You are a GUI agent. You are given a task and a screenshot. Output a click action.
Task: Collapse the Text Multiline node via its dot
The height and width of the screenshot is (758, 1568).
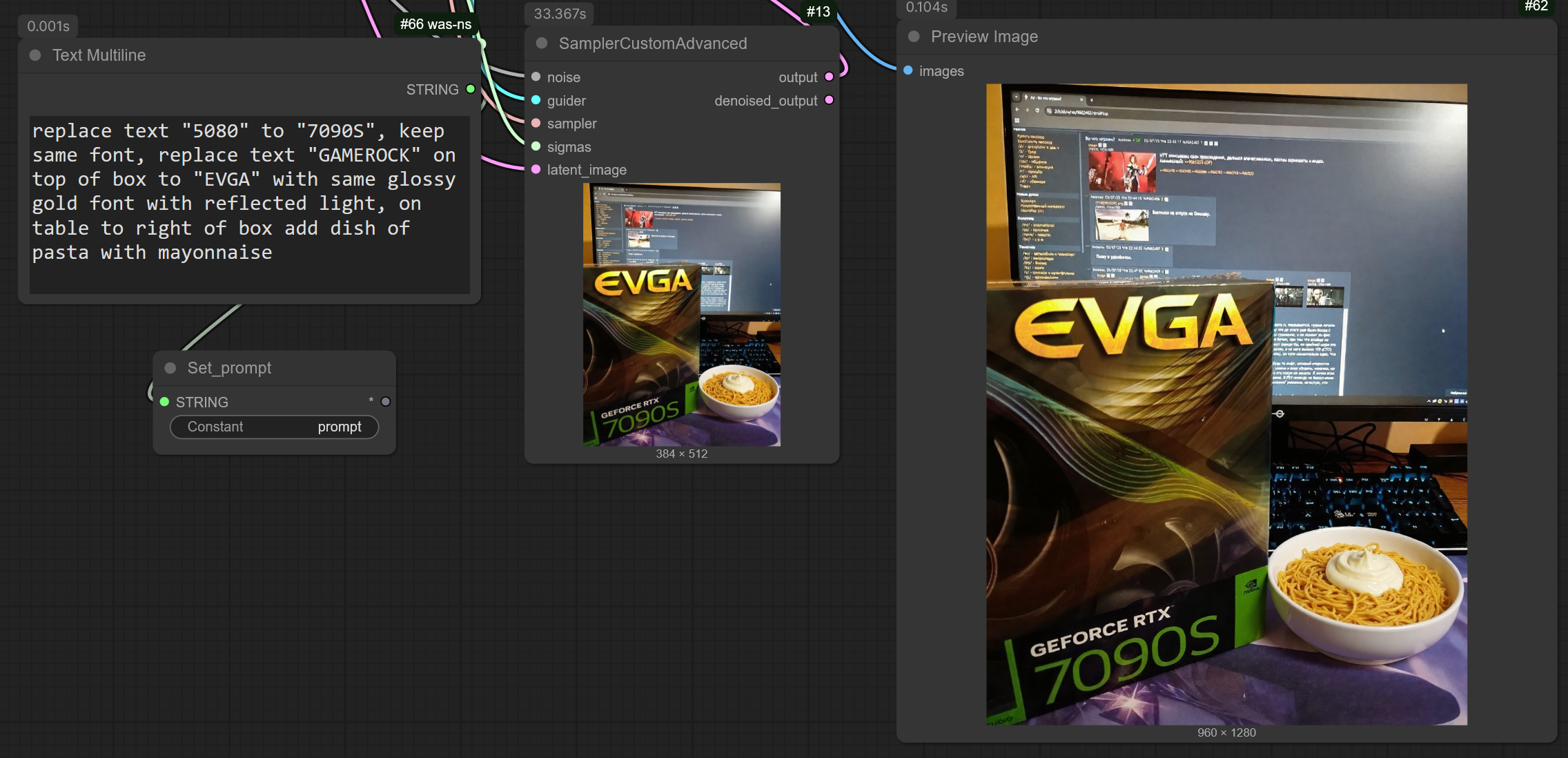point(35,55)
